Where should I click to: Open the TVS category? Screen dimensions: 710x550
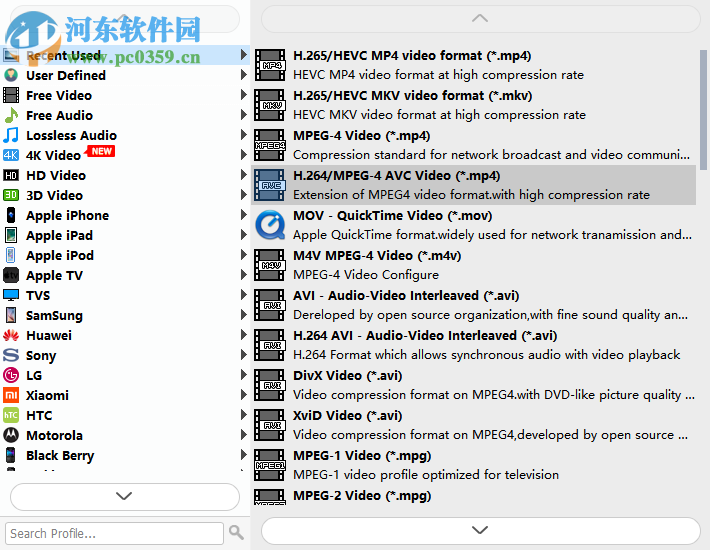coord(125,295)
